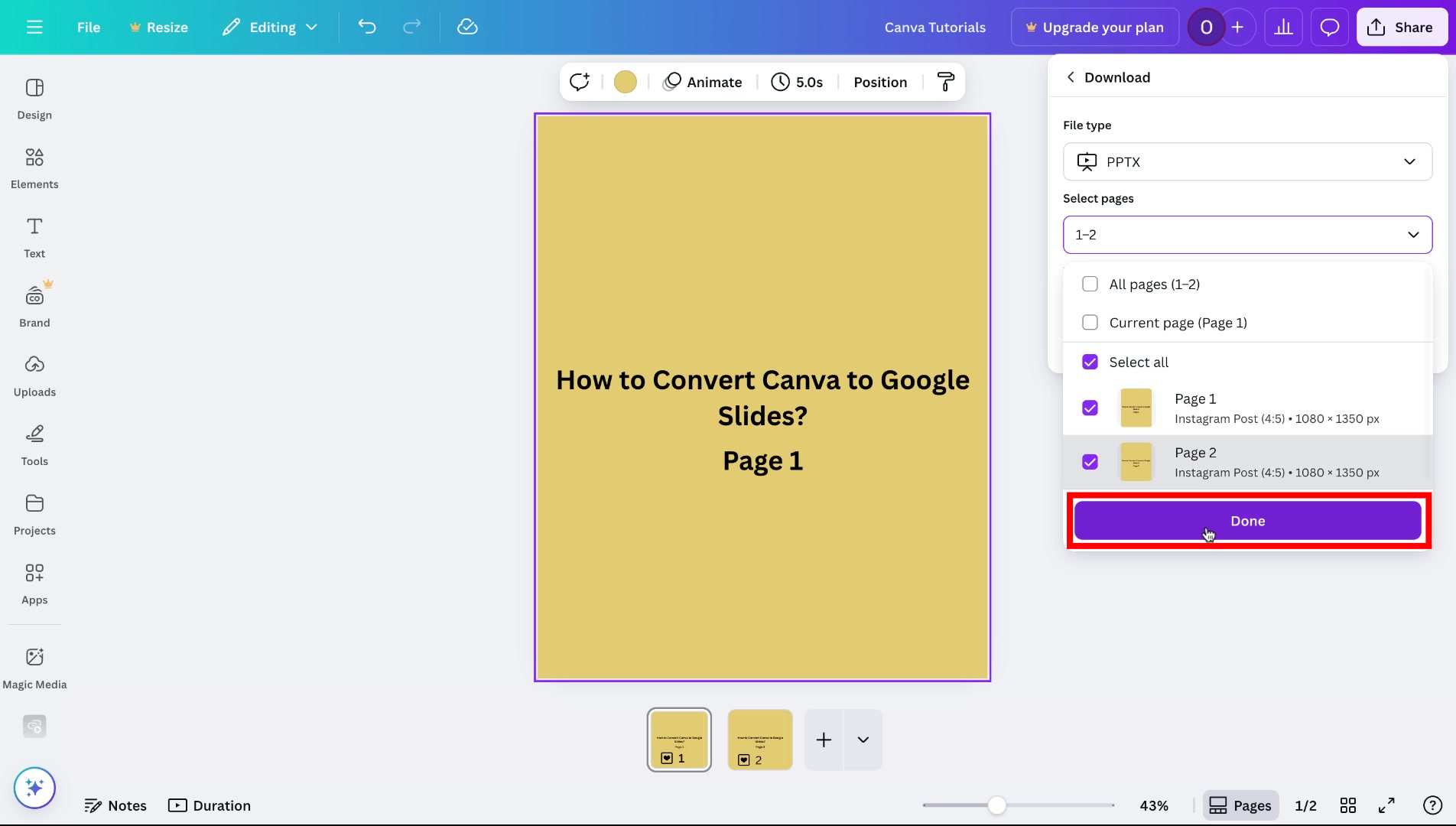Open the comments panel

pos(1329,26)
